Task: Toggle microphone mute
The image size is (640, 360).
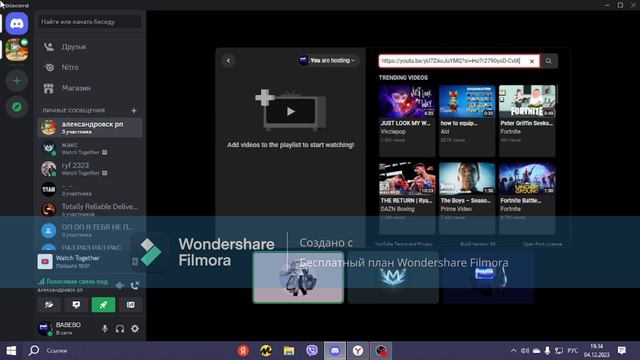Action: tap(105, 329)
